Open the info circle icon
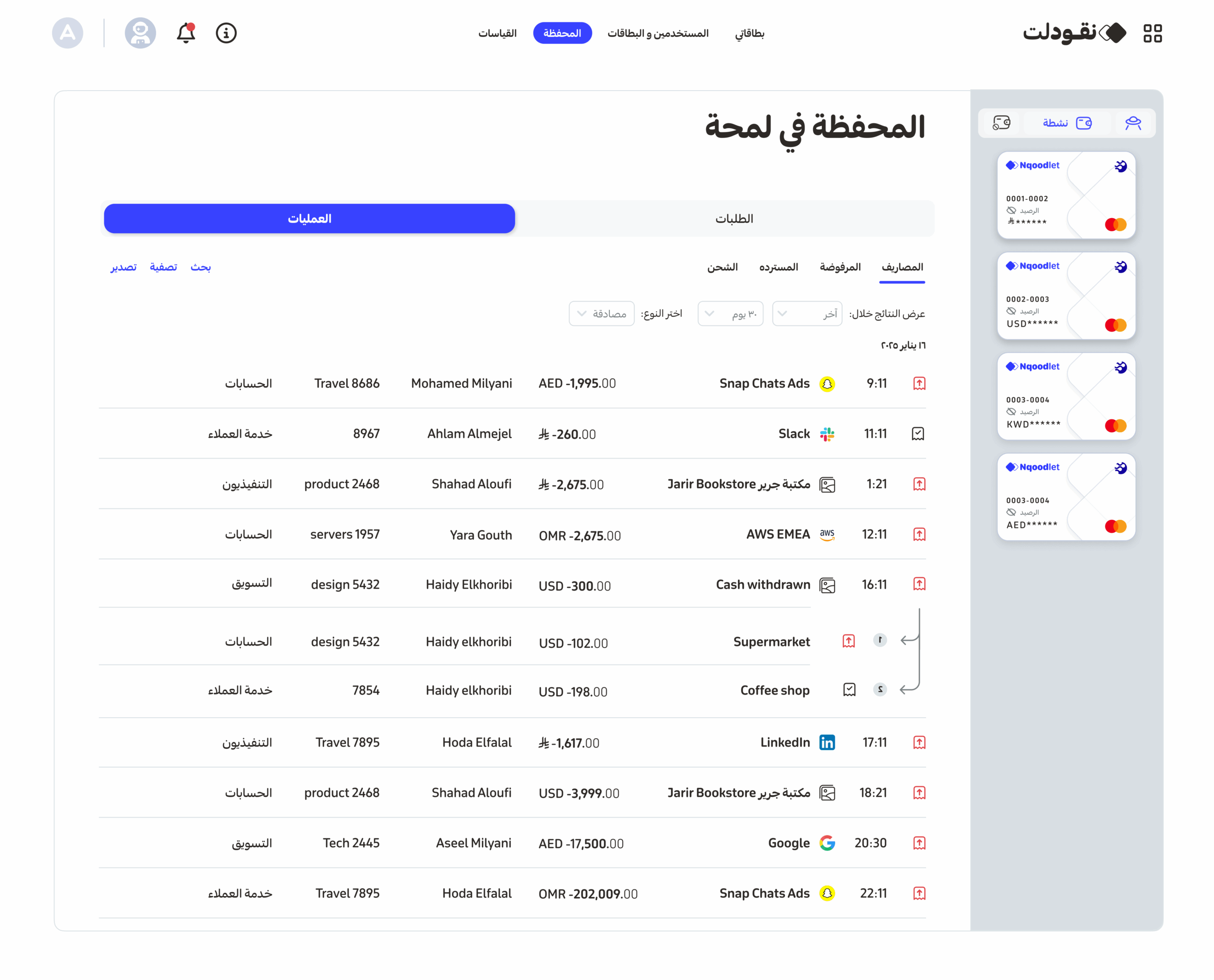This screenshot has width=1214, height=980. [x=226, y=33]
